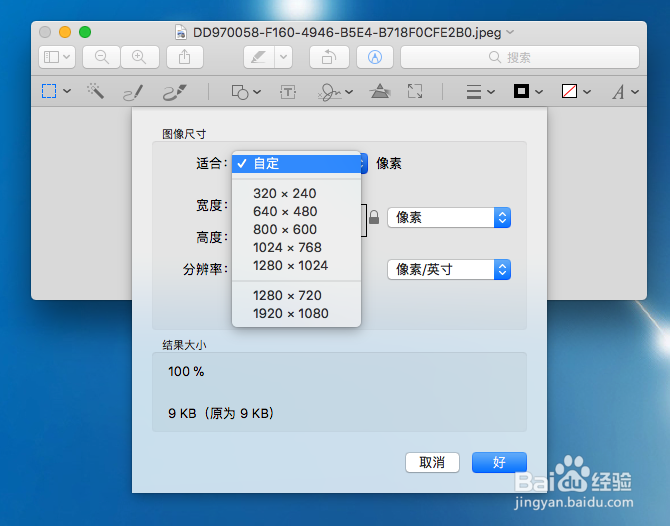Choose 1024 × 768 preset
670x526 pixels.
(x=297, y=247)
